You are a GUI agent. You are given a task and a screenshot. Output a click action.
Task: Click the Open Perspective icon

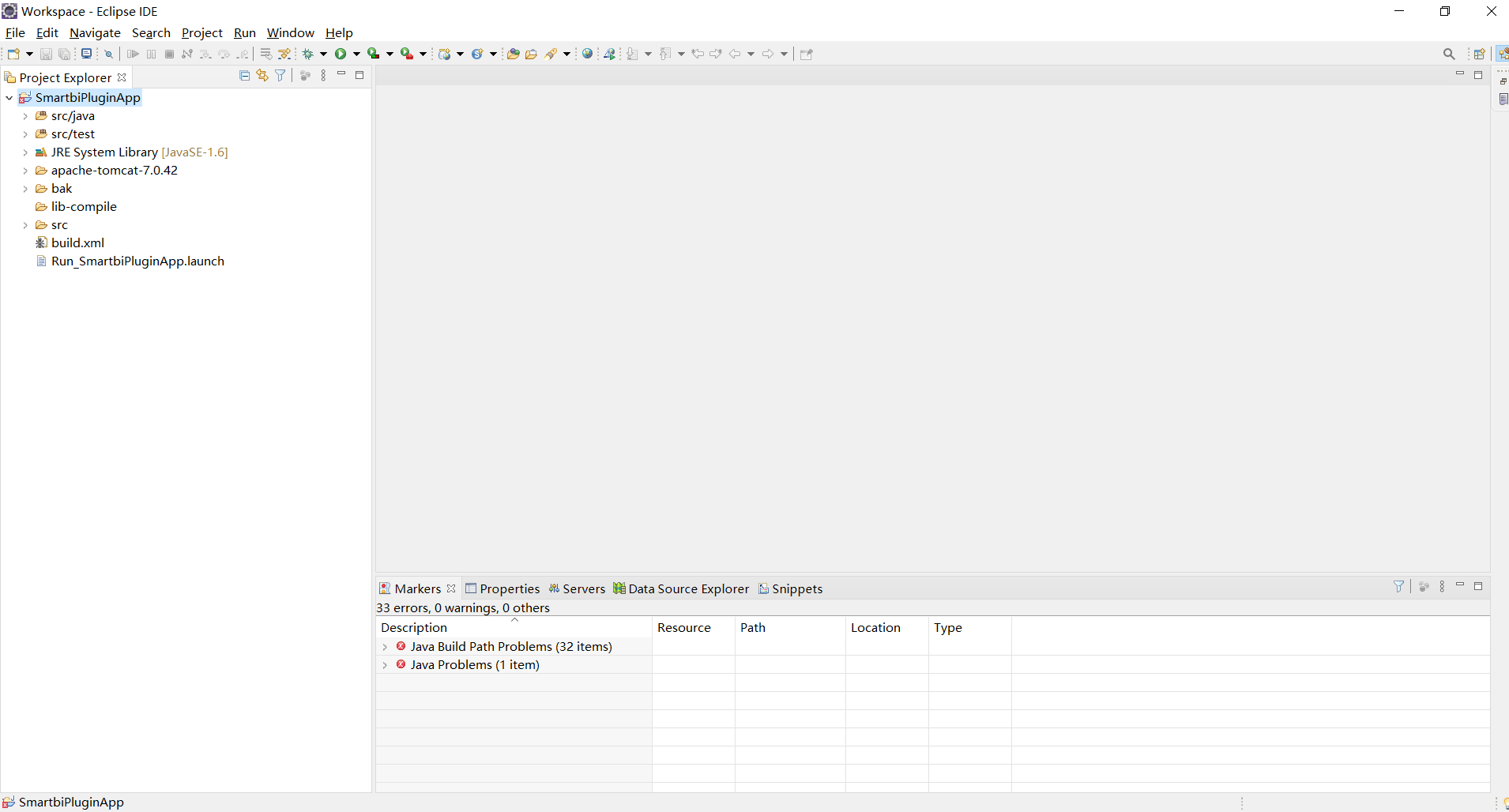coord(1480,54)
